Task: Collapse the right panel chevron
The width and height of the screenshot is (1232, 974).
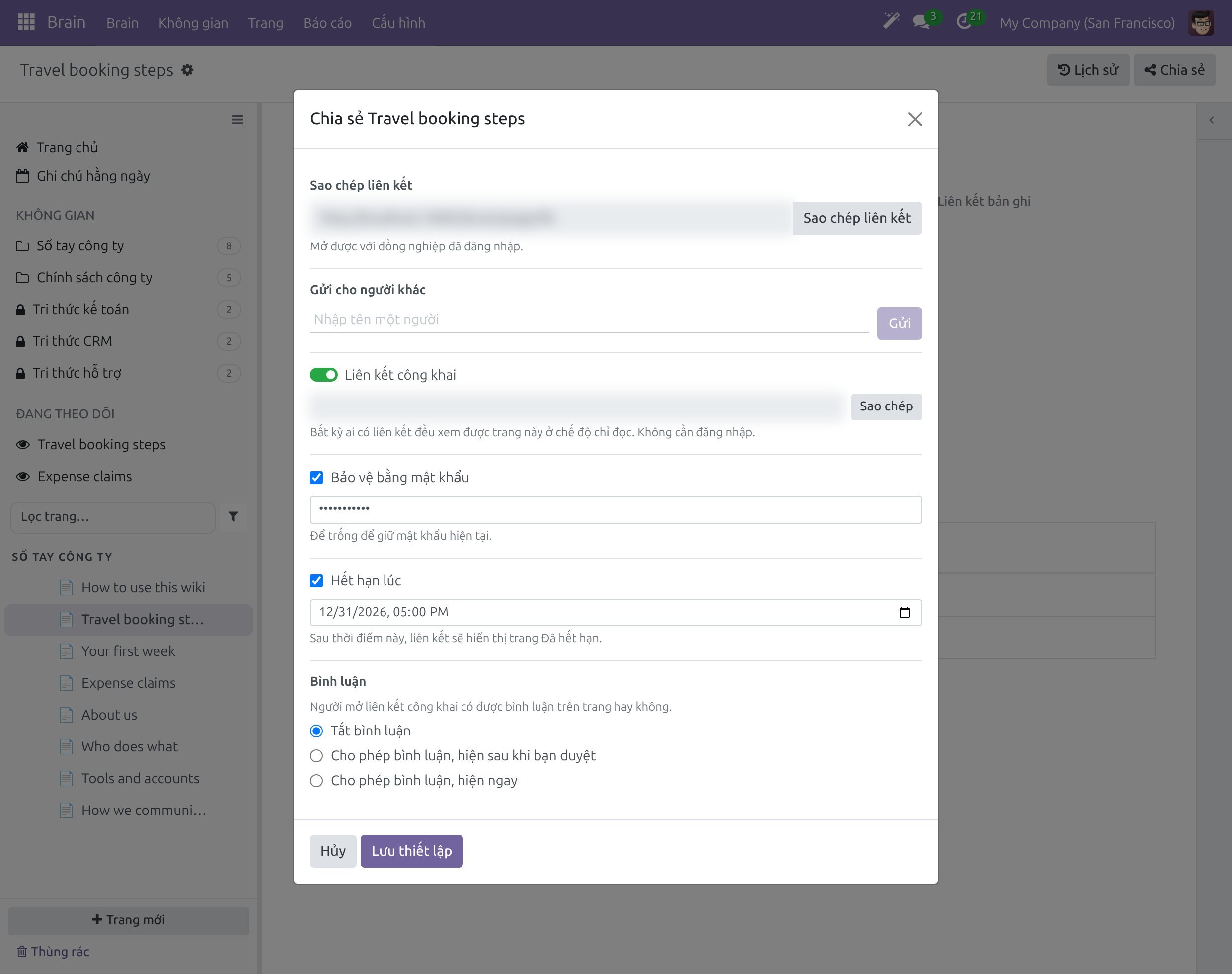Action: pos(1212,120)
